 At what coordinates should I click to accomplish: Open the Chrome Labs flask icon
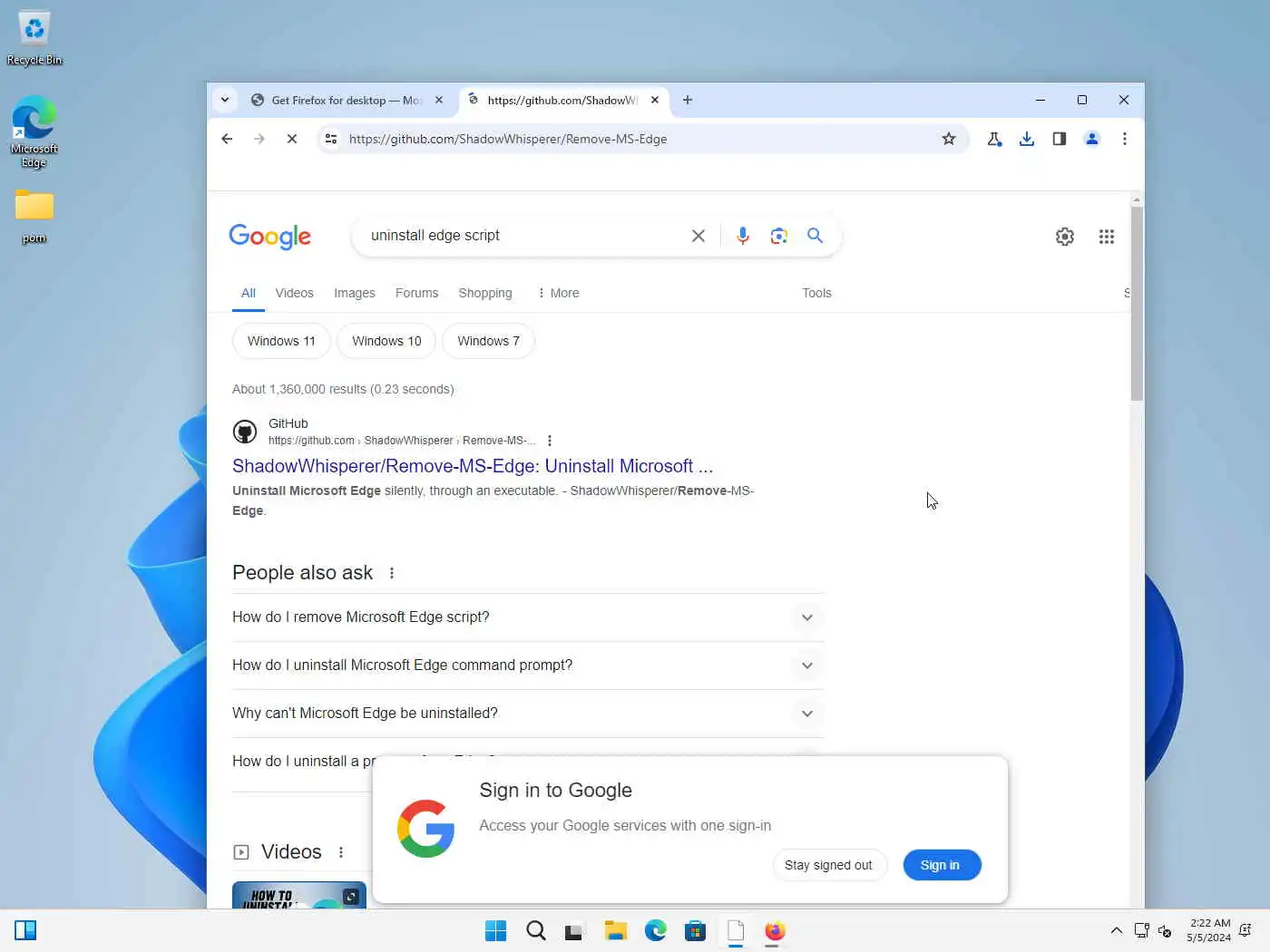[x=994, y=139]
